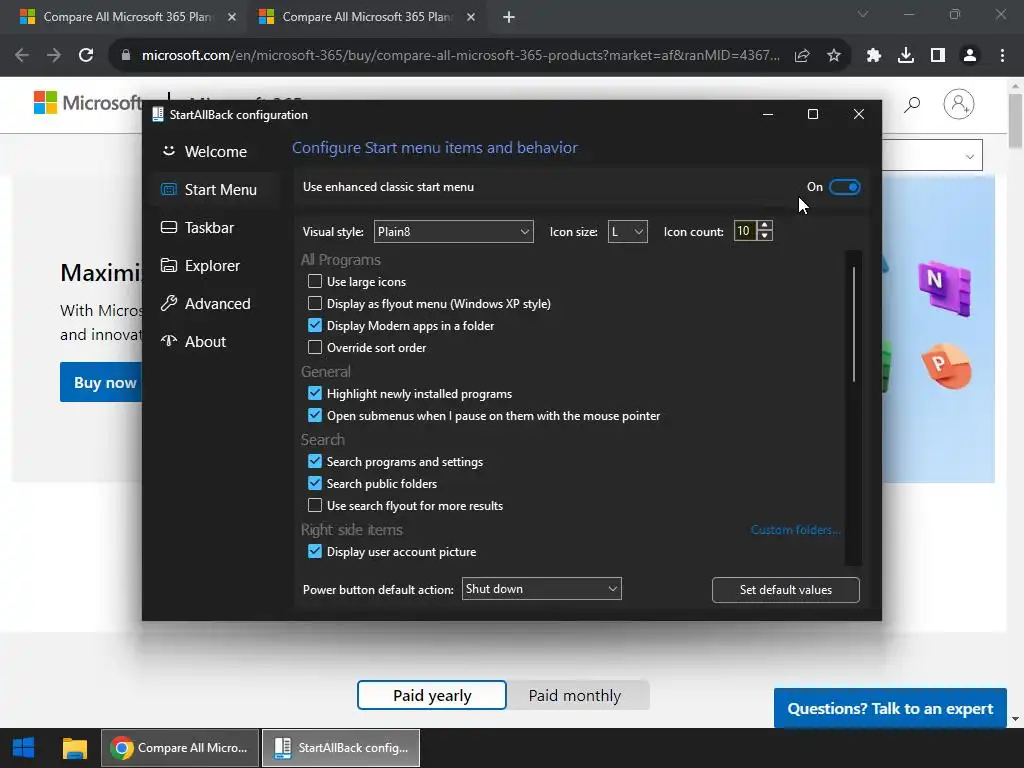Go forward in Chrome browser
1024x768 pixels.
54,56
